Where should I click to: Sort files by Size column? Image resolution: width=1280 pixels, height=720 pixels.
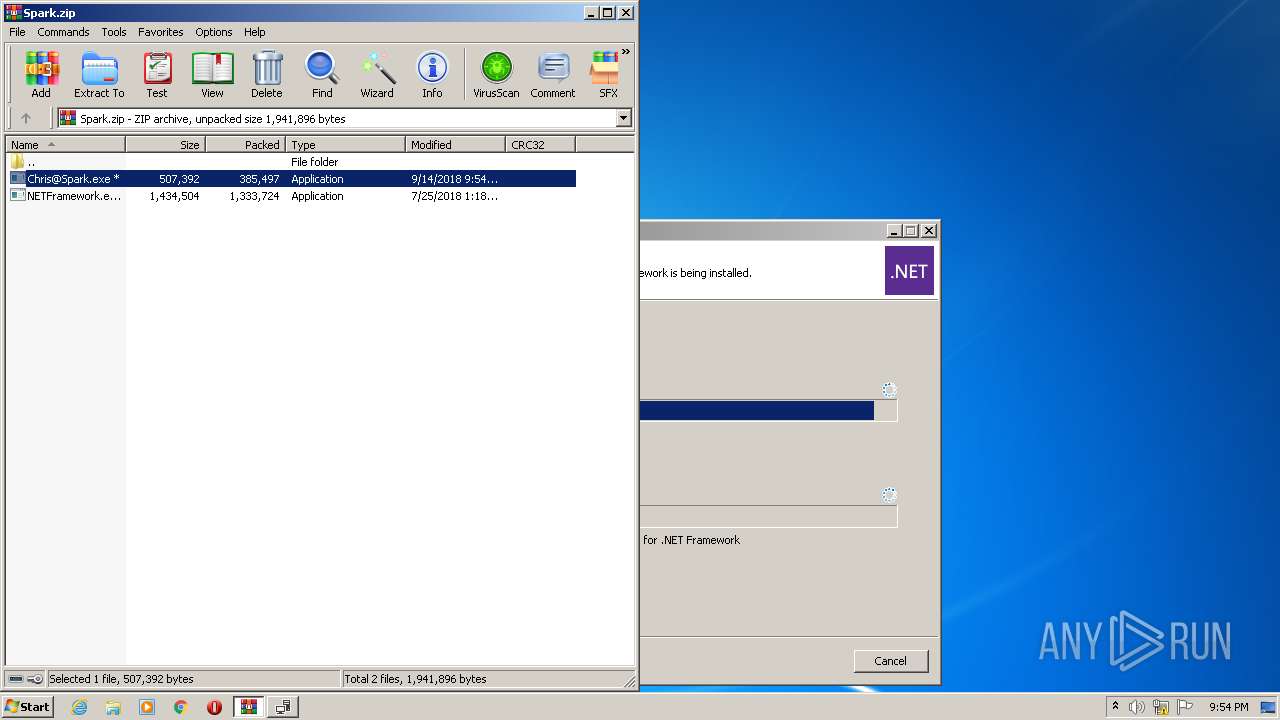click(166, 145)
